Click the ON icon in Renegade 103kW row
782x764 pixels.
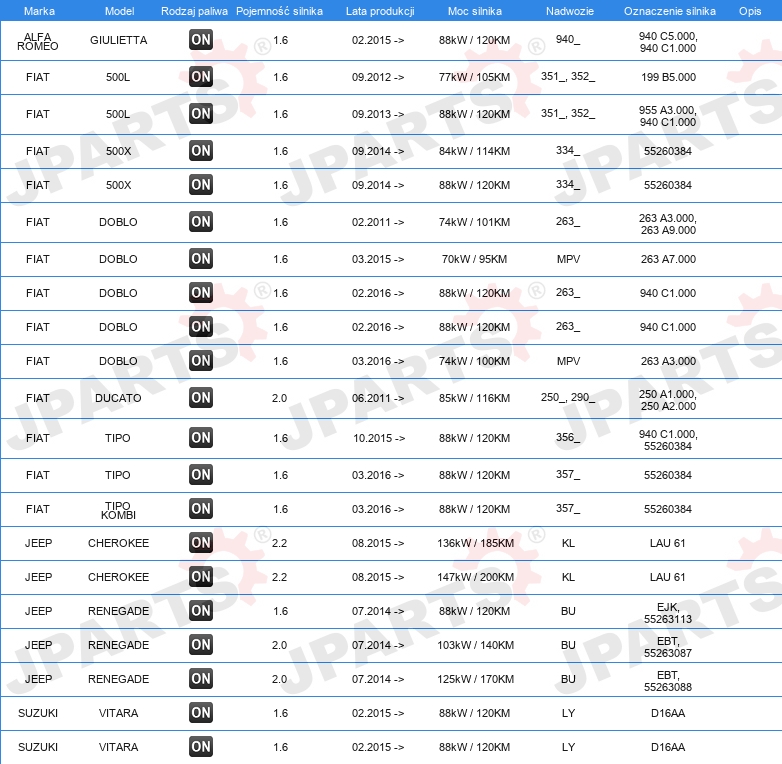[201, 645]
